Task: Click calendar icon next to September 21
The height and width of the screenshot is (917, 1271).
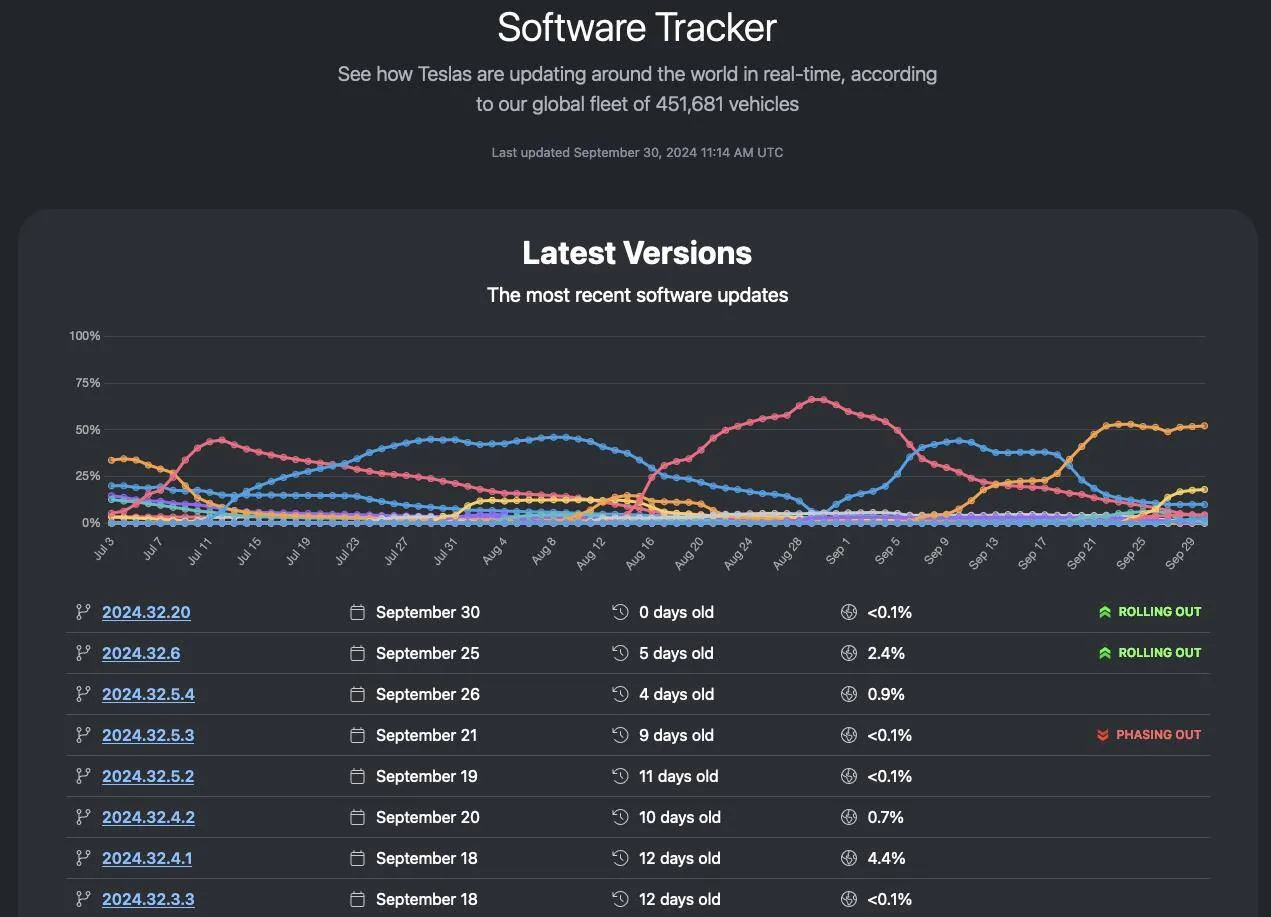Action: click(x=357, y=735)
